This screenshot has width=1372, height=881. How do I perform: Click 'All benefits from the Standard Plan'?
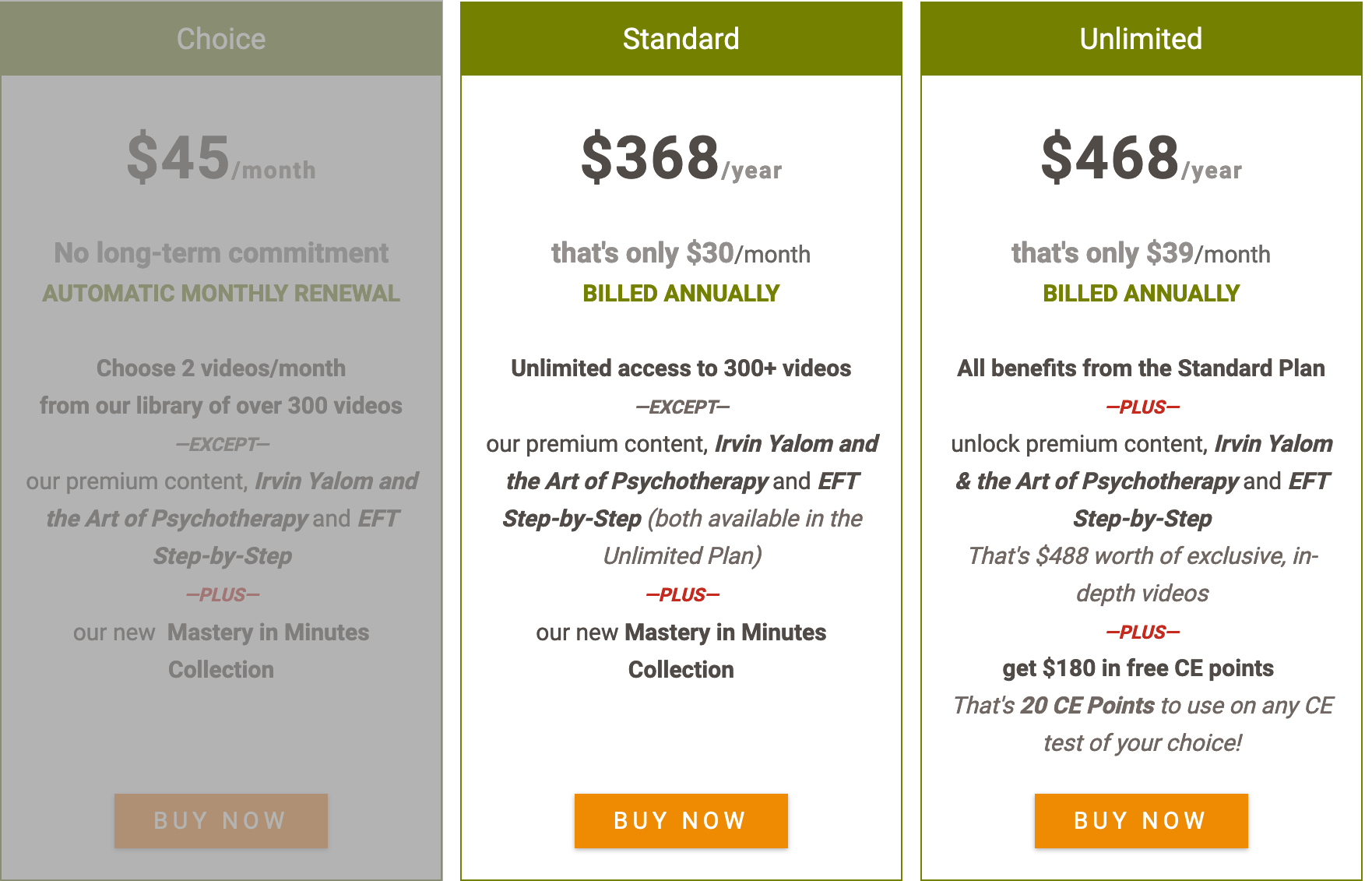pos(1142,368)
